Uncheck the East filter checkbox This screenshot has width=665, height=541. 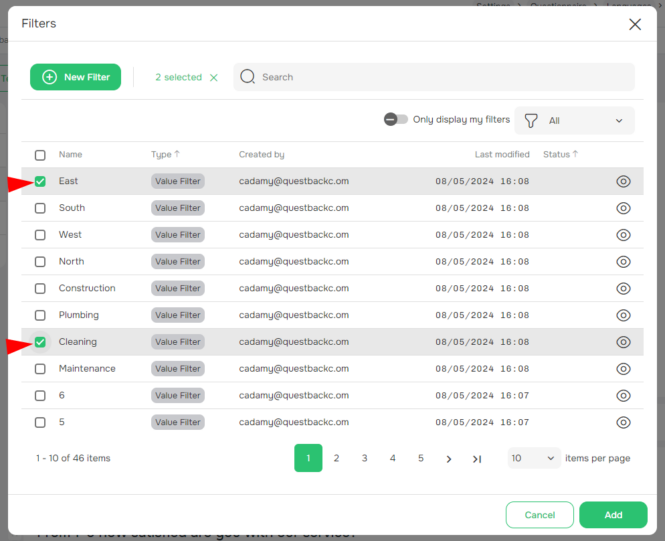coord(40,182)
